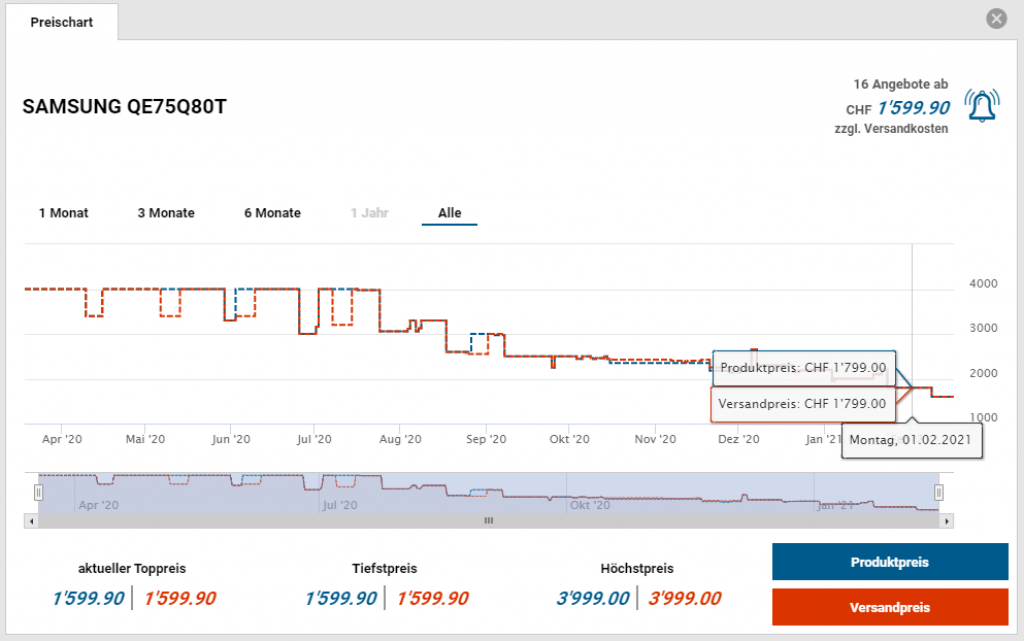
Task: Close the Preischart dialog with the X icon
Action: click(x=995, y=19)
